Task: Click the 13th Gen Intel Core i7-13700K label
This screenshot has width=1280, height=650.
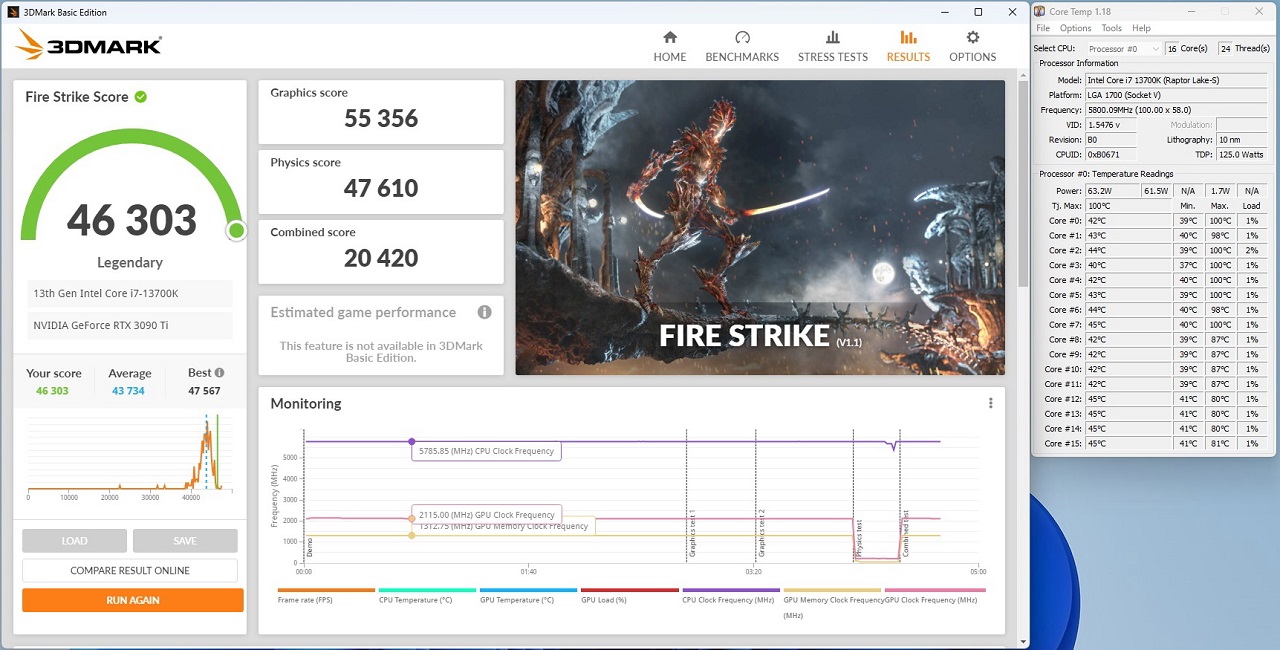Action: 130,293
